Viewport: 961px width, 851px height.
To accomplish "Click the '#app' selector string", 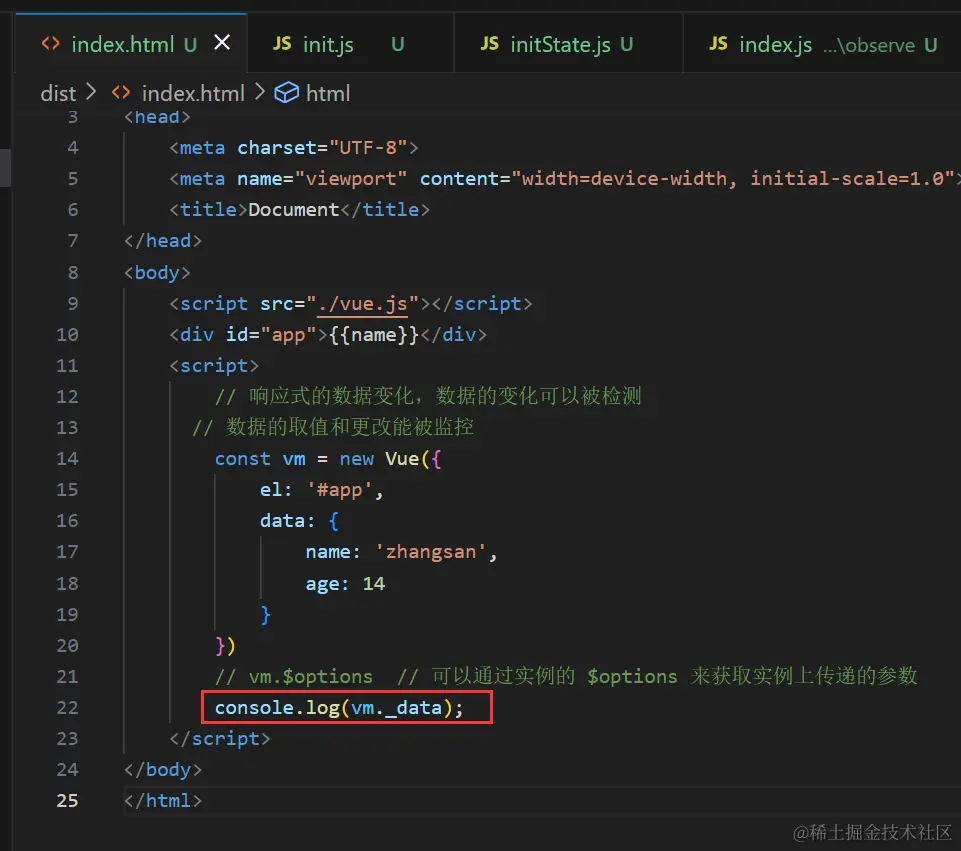I will [339, 490].
